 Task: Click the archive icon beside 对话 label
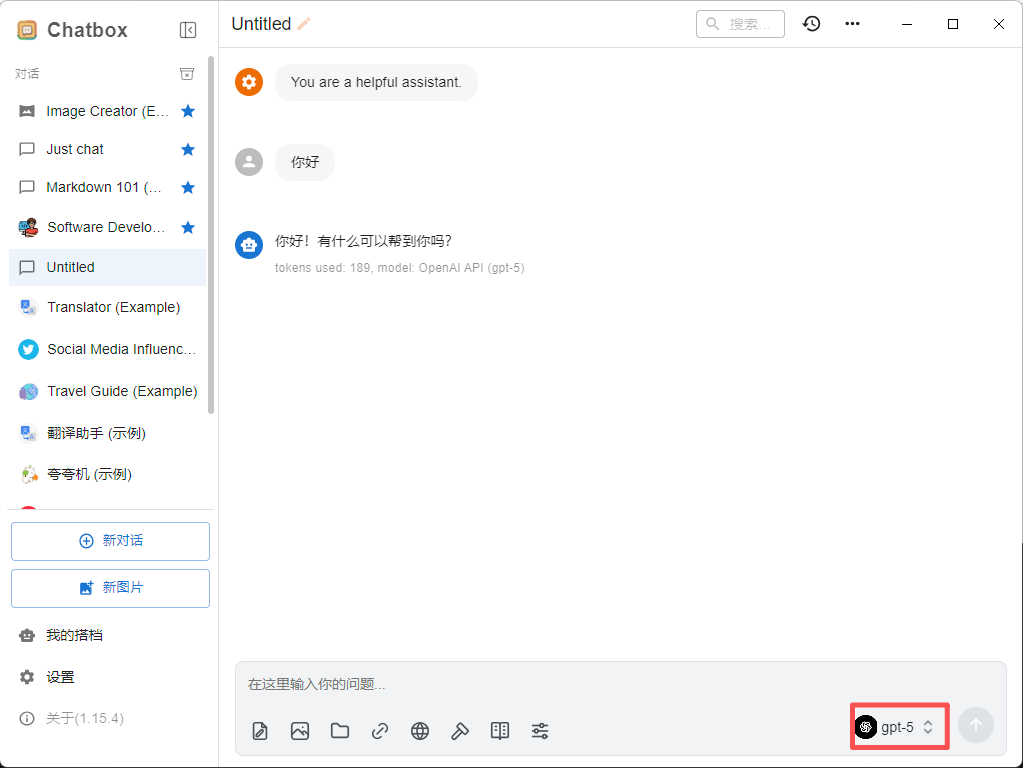click(187, 74)
